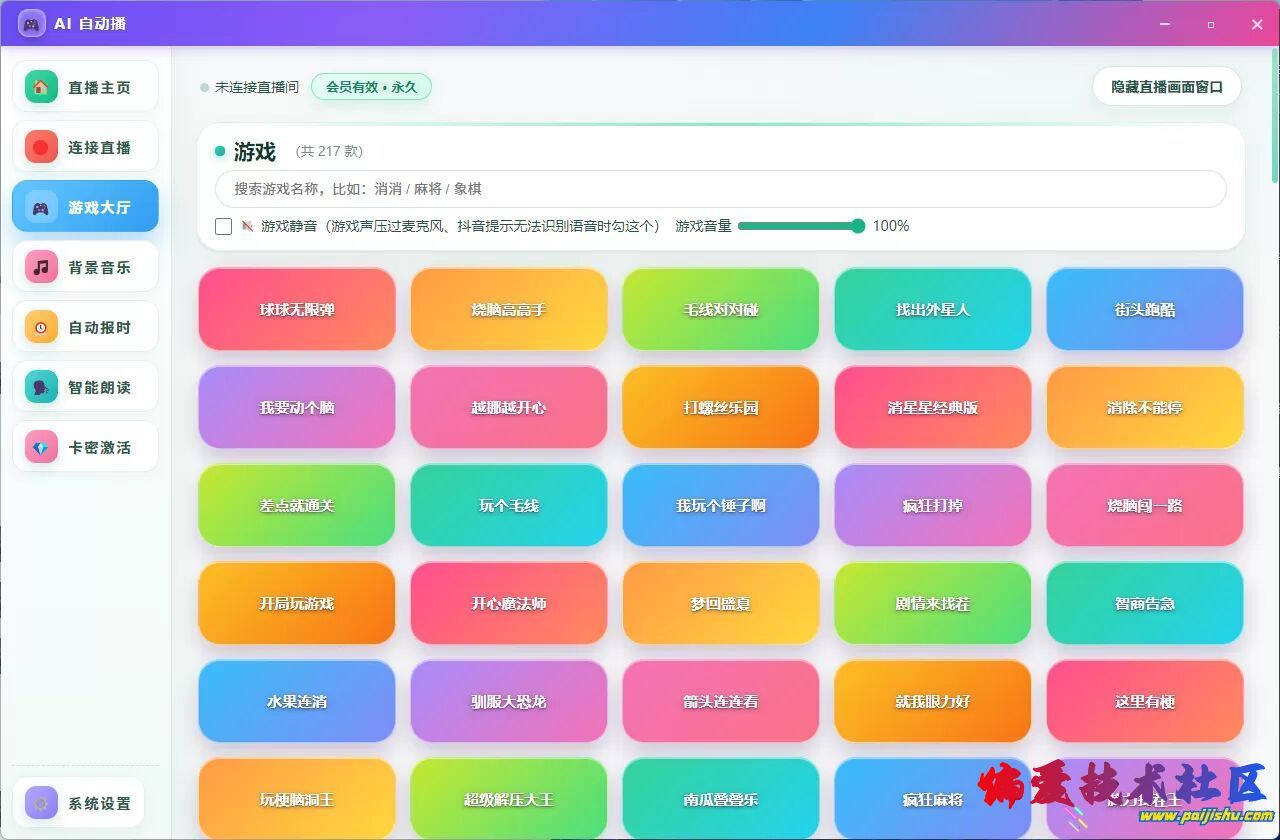Screen dimensions: 1280x840
Task: Adjust the 游戏音量 slider handle
Action: pyautogui.click(x=858, y=226)
